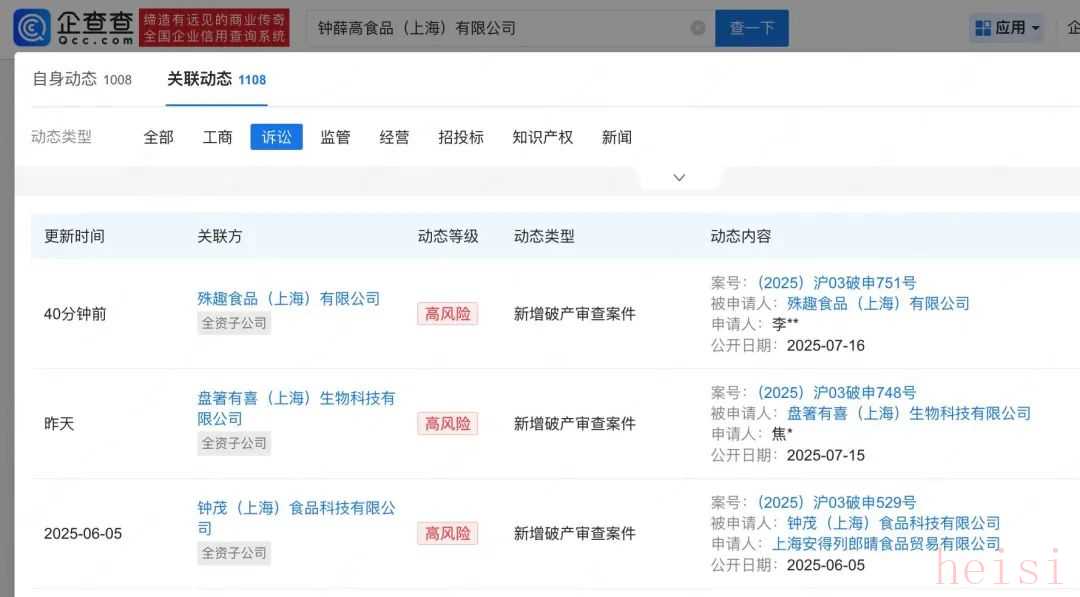Filter by 工商 category
The width and height of the screenshot is (1080, 597).
tap(217, 137)
